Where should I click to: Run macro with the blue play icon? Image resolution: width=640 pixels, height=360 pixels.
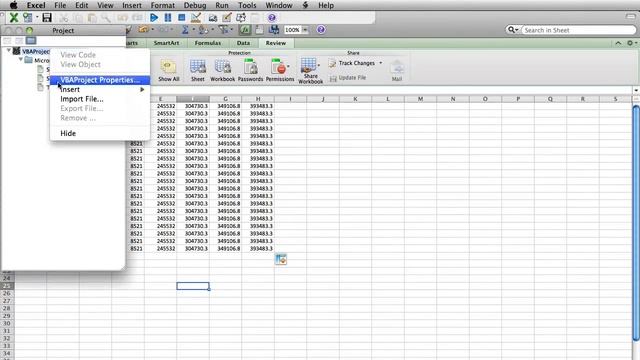point(154,18)
